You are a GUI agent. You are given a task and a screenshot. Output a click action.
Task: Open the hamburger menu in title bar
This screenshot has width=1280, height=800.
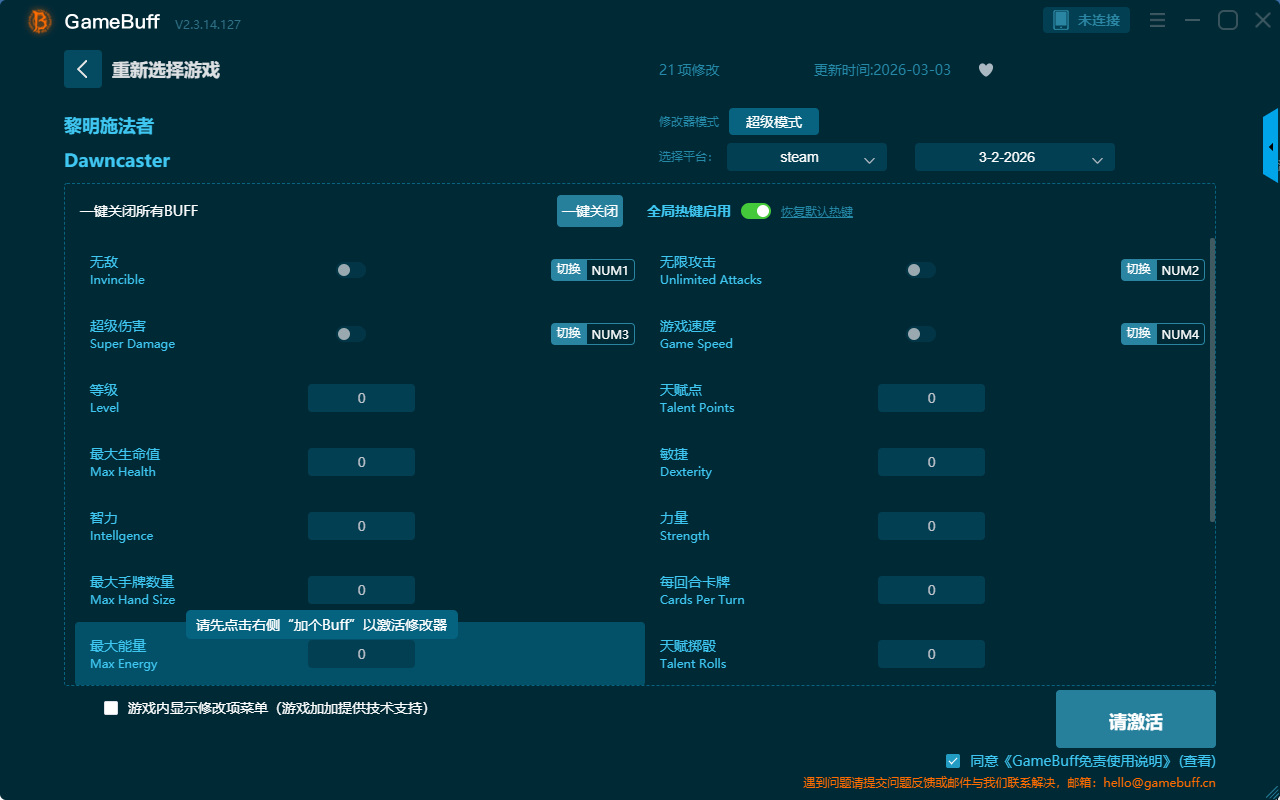1157,20
